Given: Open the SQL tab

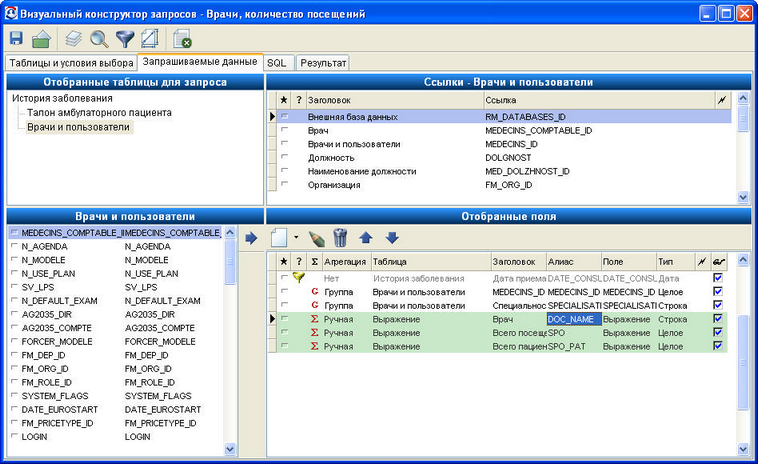Looking at the screenshot, I should click(277, 63).
